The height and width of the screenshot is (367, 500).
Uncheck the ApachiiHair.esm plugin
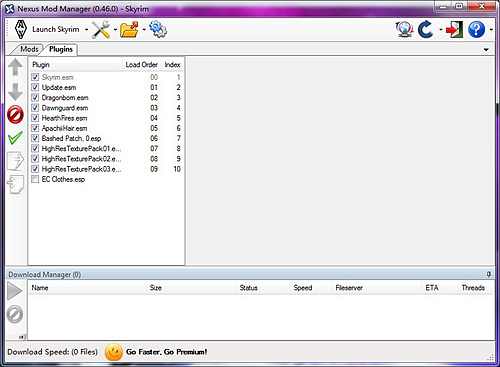(35, 128)
